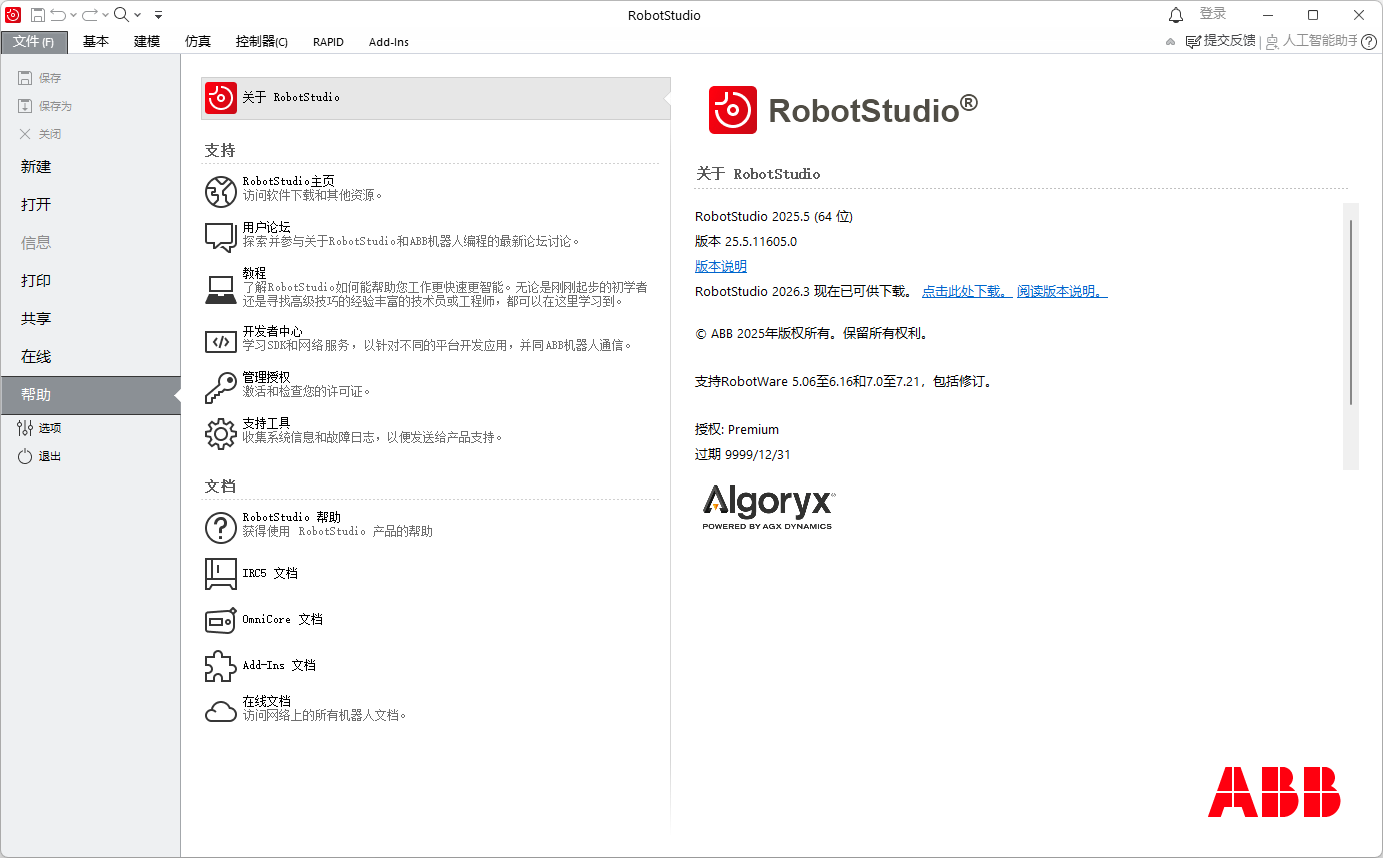The height and width of the screenshot is (858, 1383).
Task: Click the 选项 sliders icon
Action: [25, 428]
